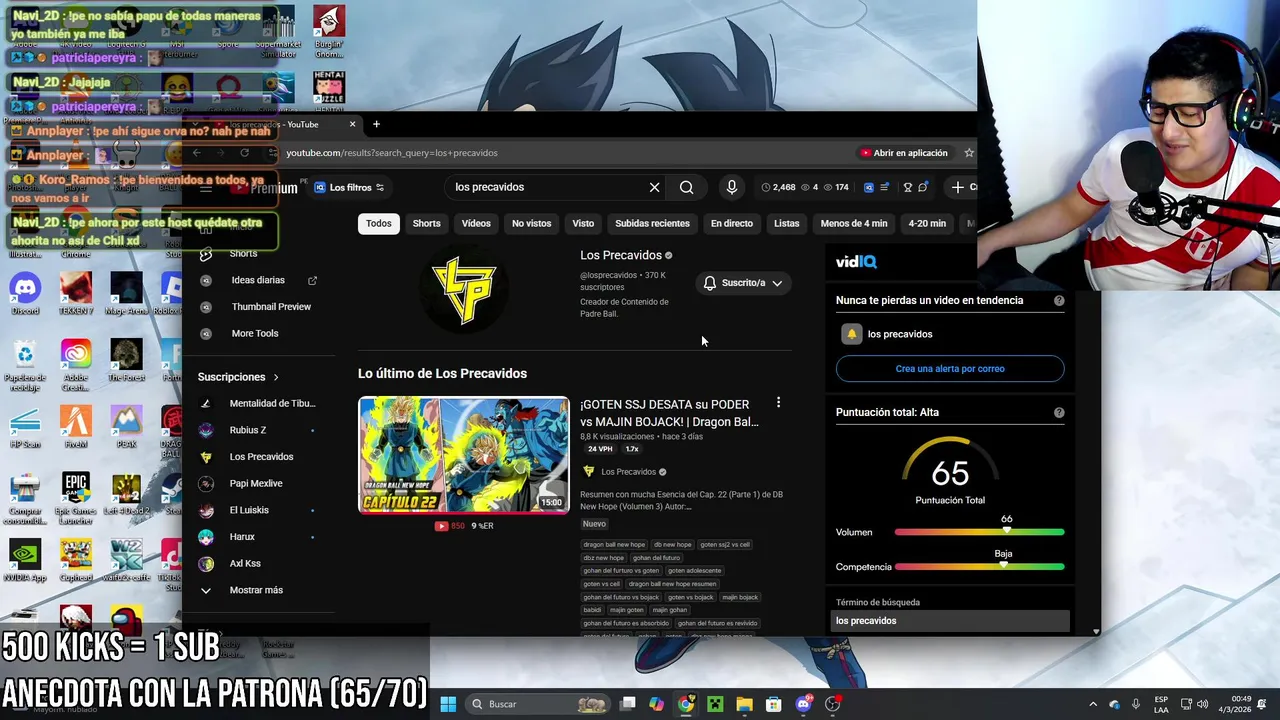Viewport: 1280px width, 720px height.
Task: Click the Competencia score slider
Action: [979, 567]
